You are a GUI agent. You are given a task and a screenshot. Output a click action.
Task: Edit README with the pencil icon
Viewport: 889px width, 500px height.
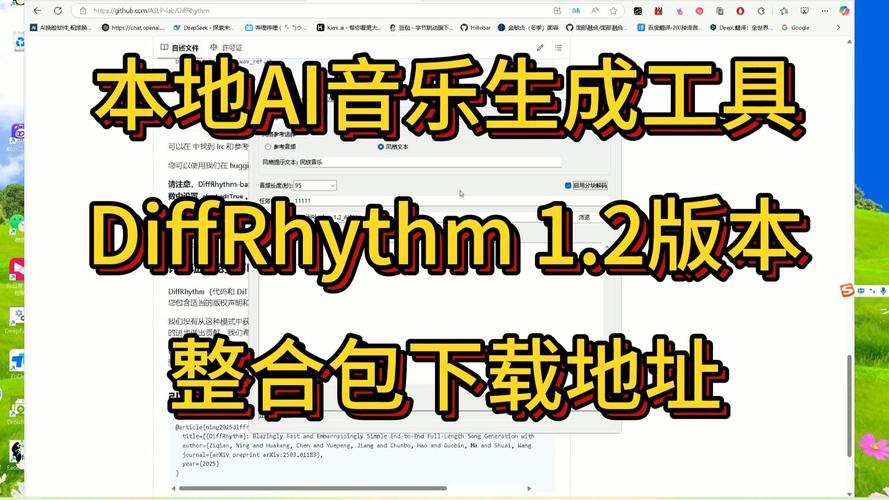point(540,48)
